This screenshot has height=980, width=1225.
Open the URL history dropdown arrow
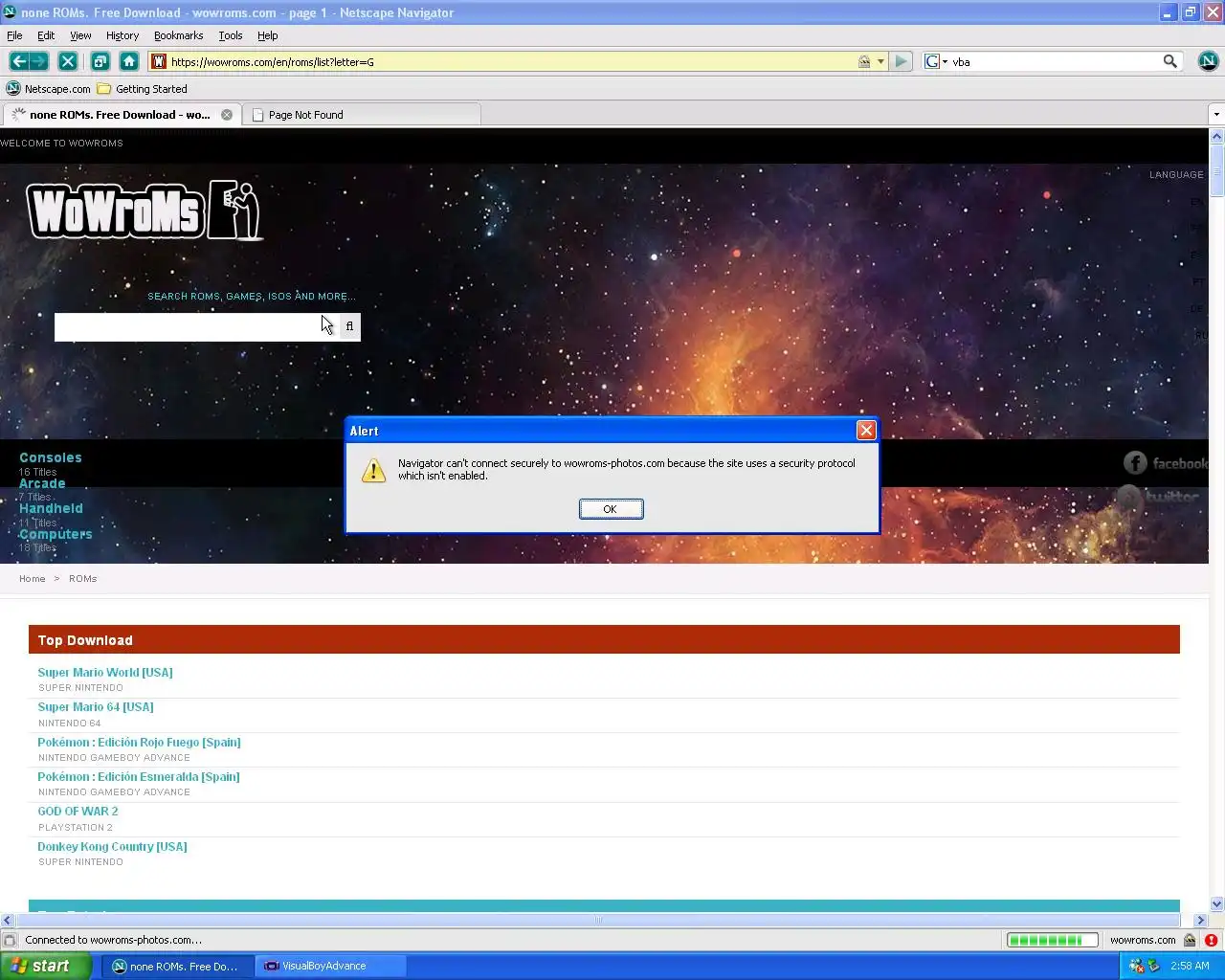880,61
